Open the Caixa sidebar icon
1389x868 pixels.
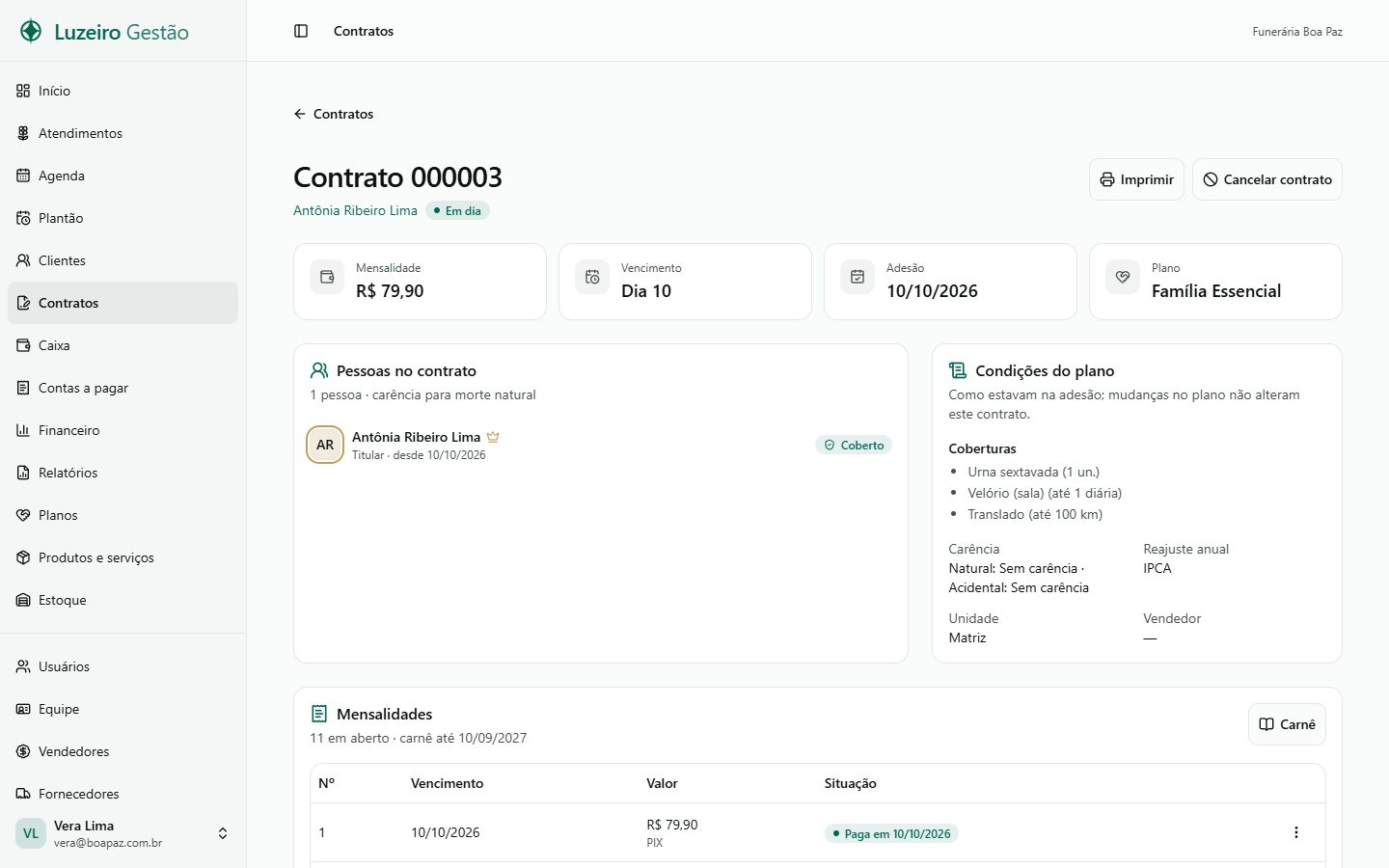[23, 345]
